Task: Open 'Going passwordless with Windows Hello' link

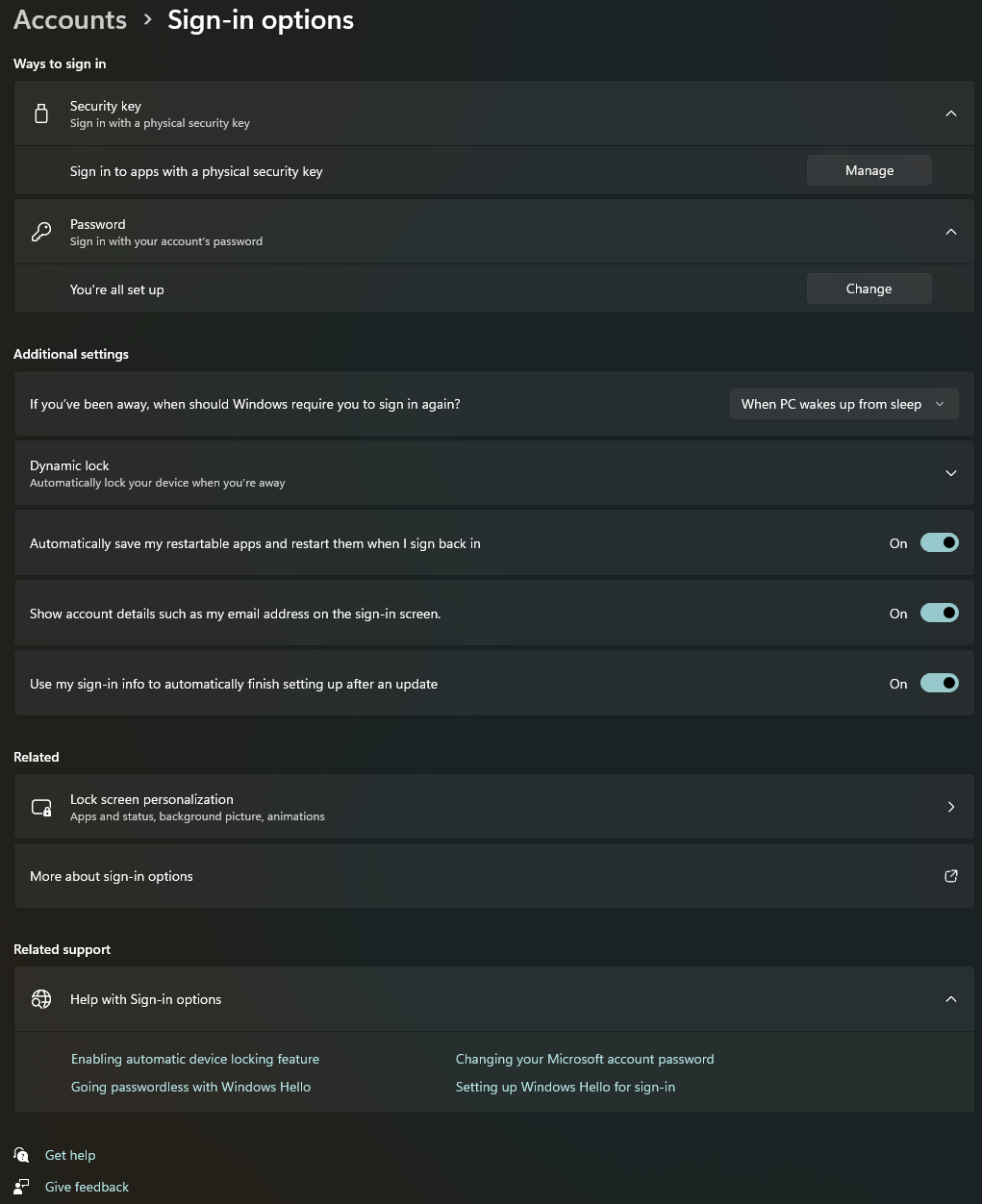Action: point(190,1087)
